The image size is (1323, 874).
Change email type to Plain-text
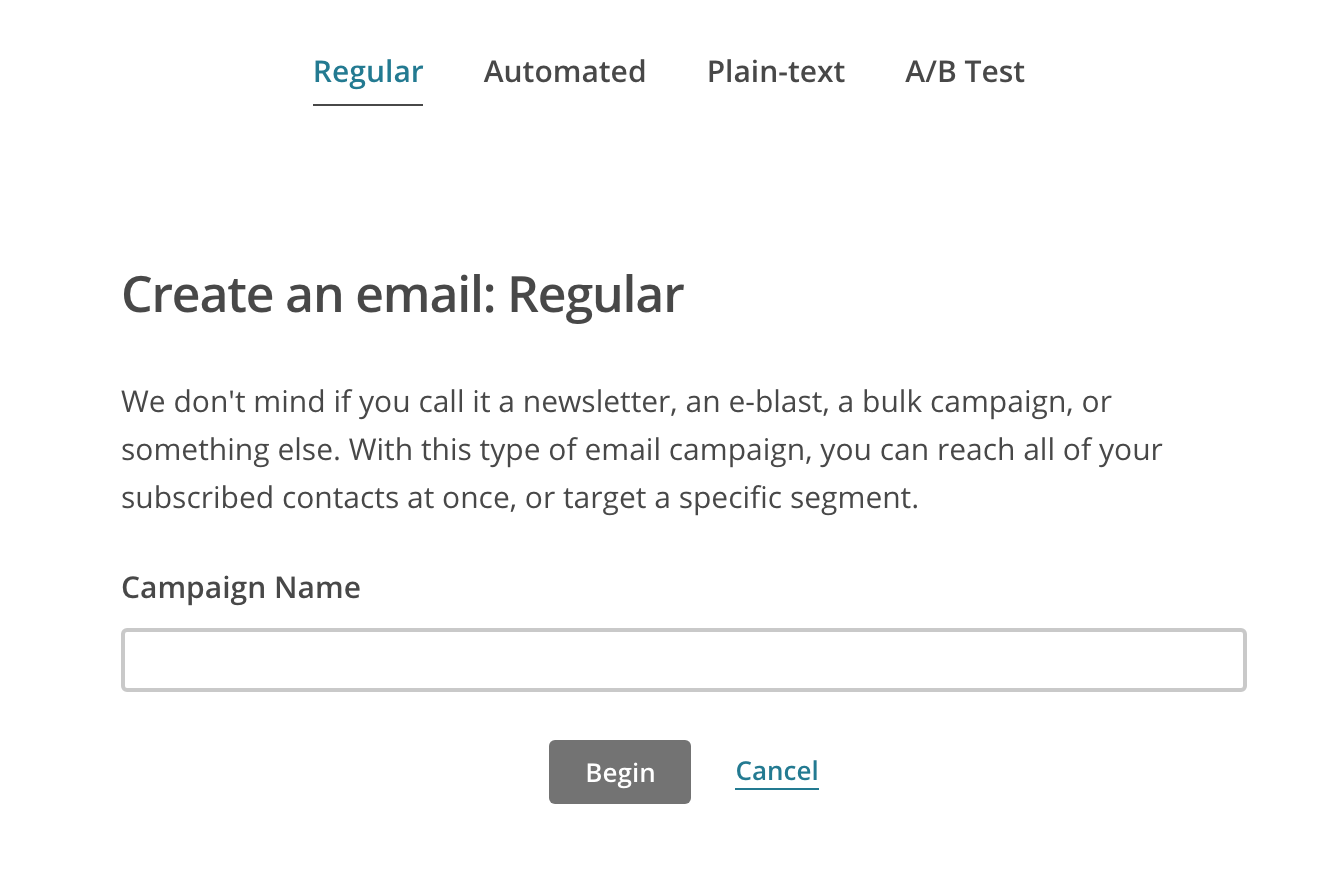[775, 72]
